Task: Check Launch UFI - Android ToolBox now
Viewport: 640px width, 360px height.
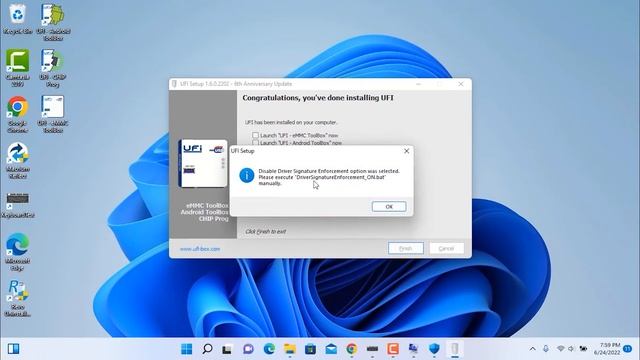Action: click(x=255, y=143)
